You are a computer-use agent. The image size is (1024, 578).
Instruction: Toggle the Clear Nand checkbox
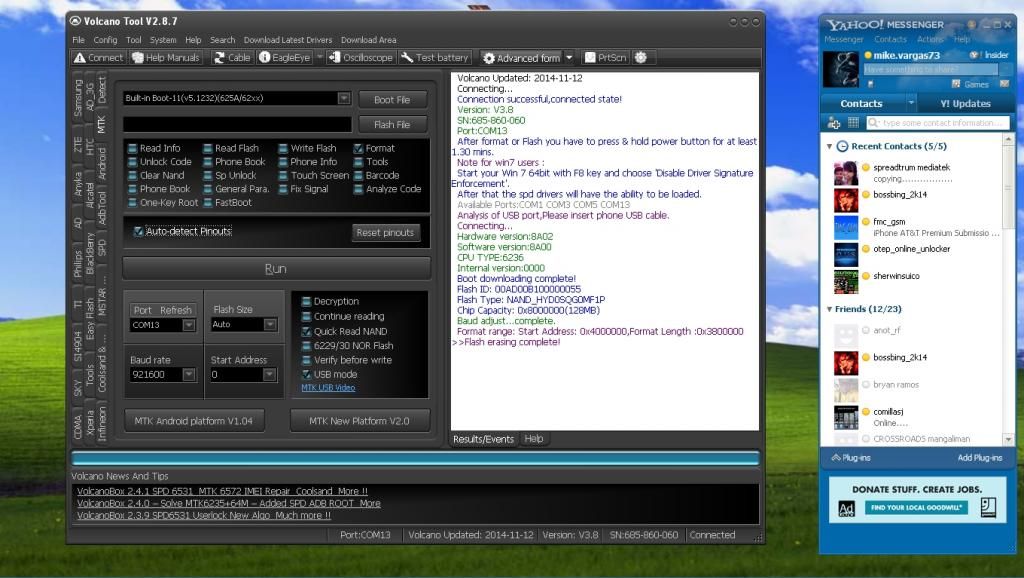(x=133, y=176)
